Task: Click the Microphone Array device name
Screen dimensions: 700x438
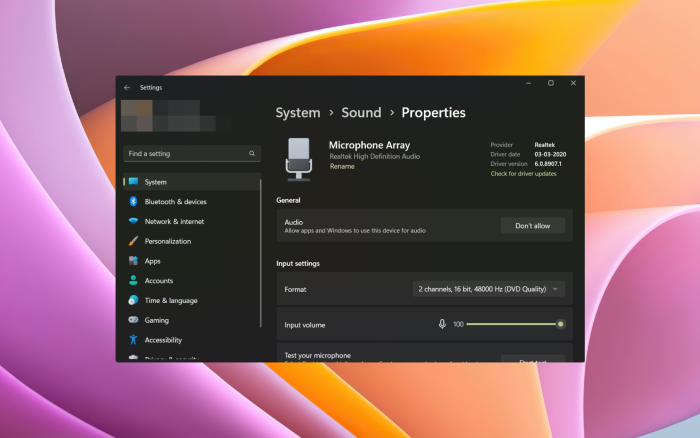Action: tap(369, 145)
